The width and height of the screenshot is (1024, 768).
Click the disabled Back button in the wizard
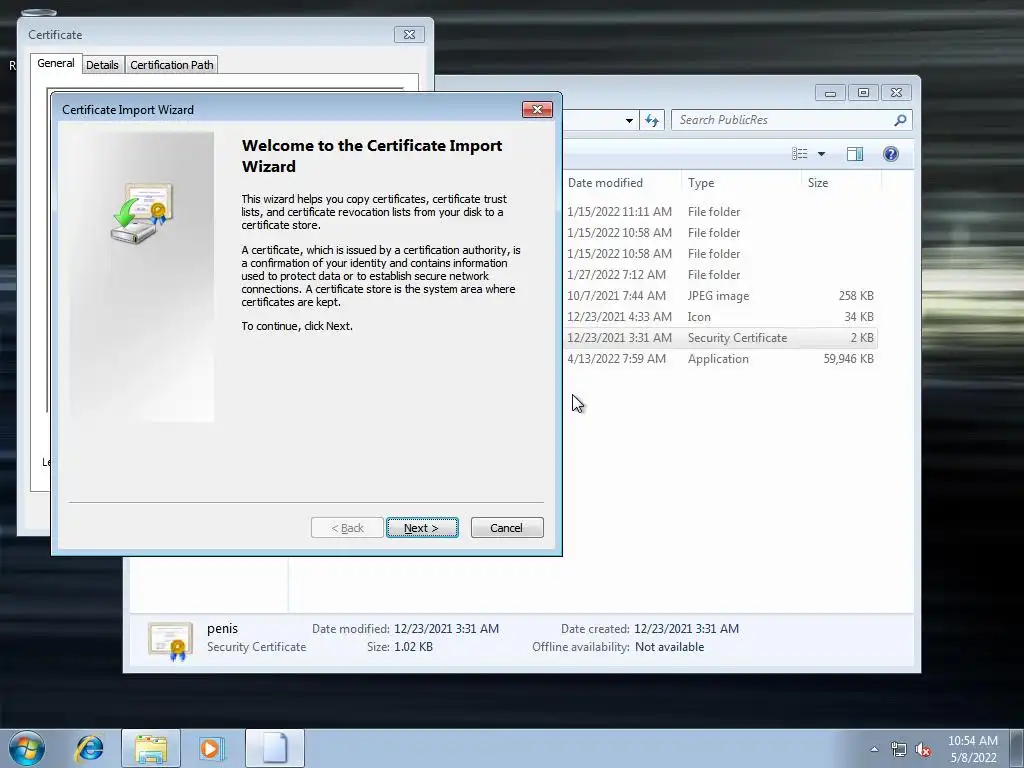tap(347, 528)
